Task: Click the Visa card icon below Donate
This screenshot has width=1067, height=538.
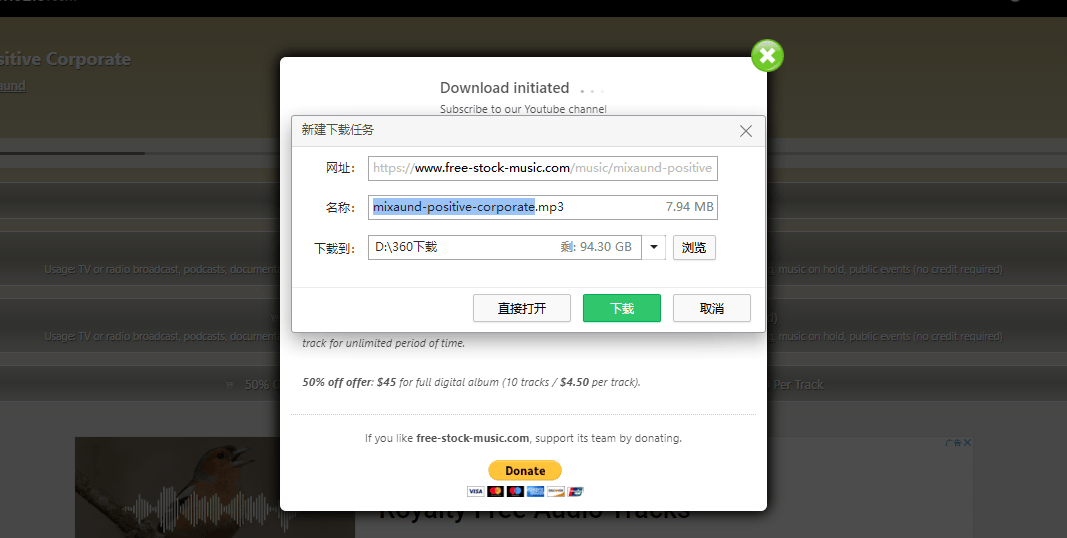Action: point(475,491)
